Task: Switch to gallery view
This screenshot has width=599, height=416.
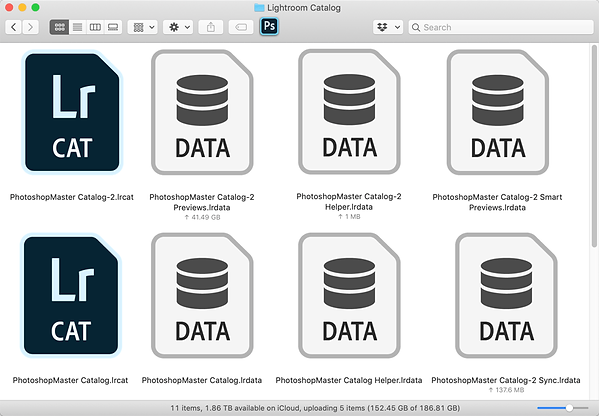Action: 113,27
